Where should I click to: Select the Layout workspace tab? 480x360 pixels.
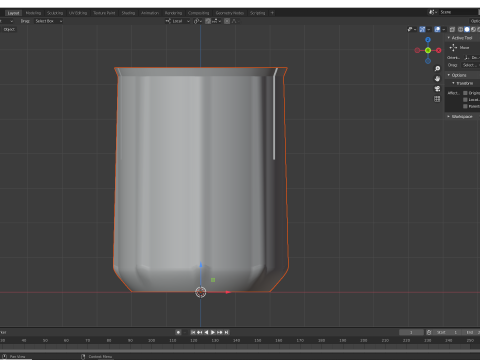click(x=13, y=13)
